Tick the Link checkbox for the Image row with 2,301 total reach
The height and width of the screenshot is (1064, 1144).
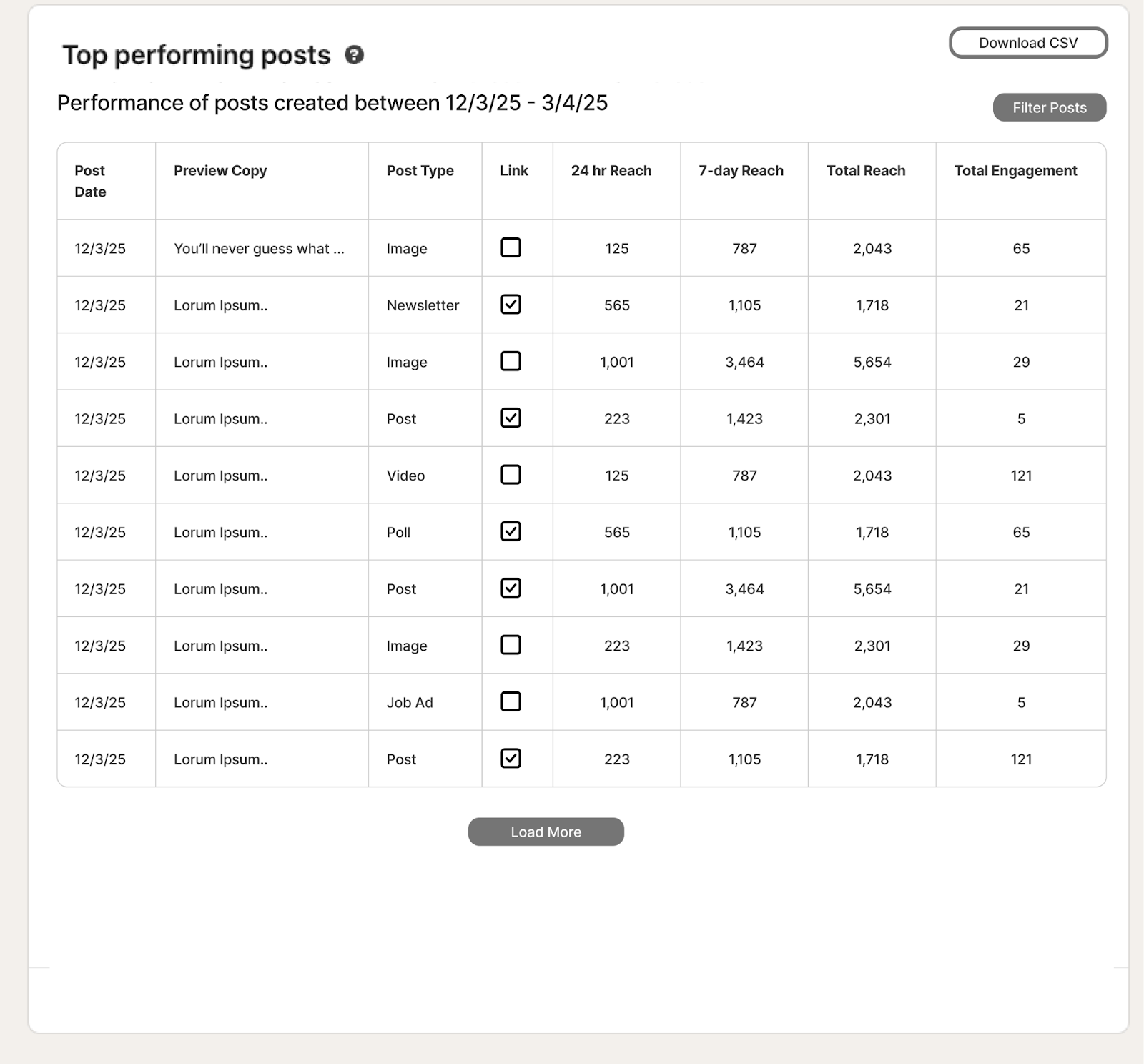pyautogui.click(x=511, y=645)
